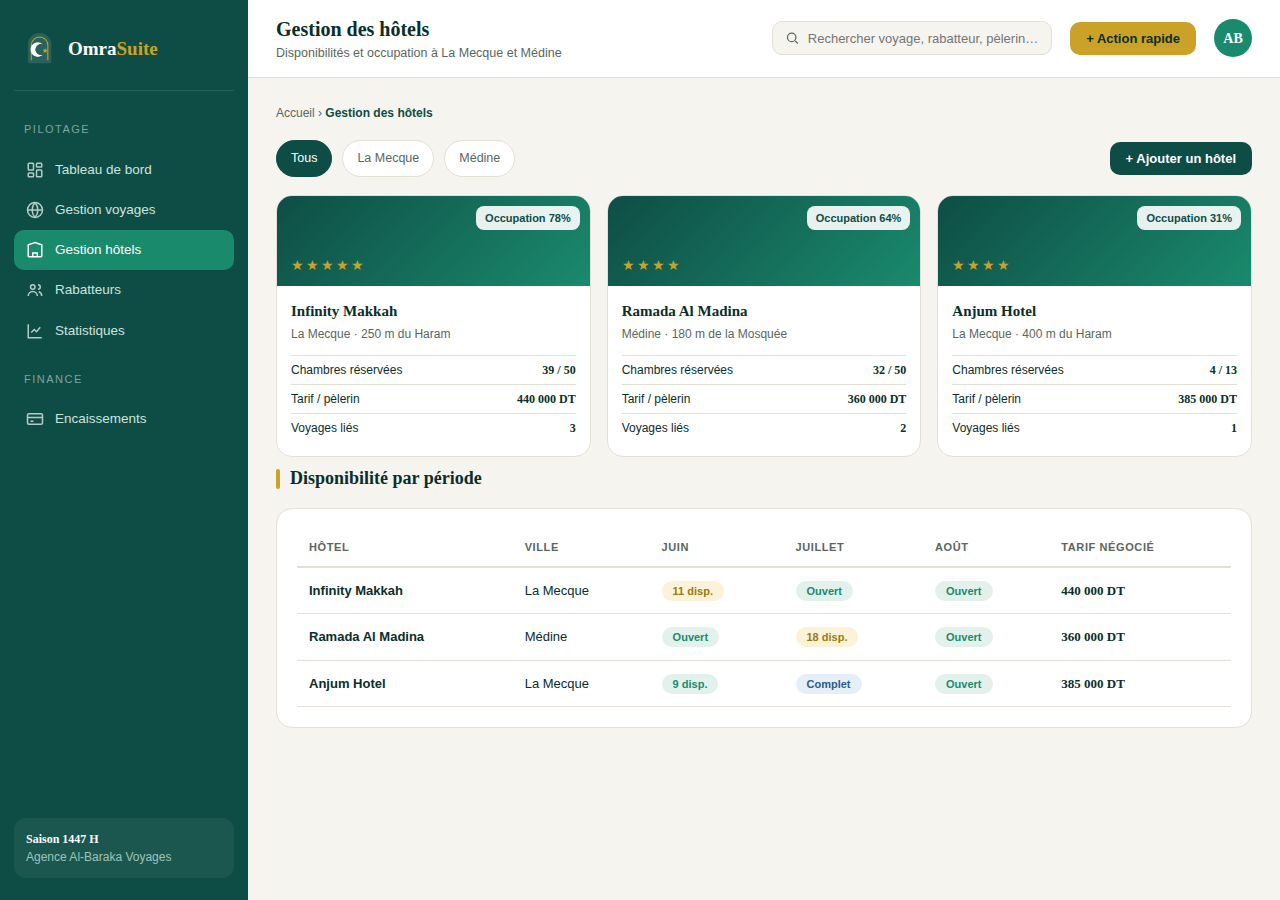Screen dimensions: 1280x900
Task: Click the Rabatteurs people icon
Action: 35,290
